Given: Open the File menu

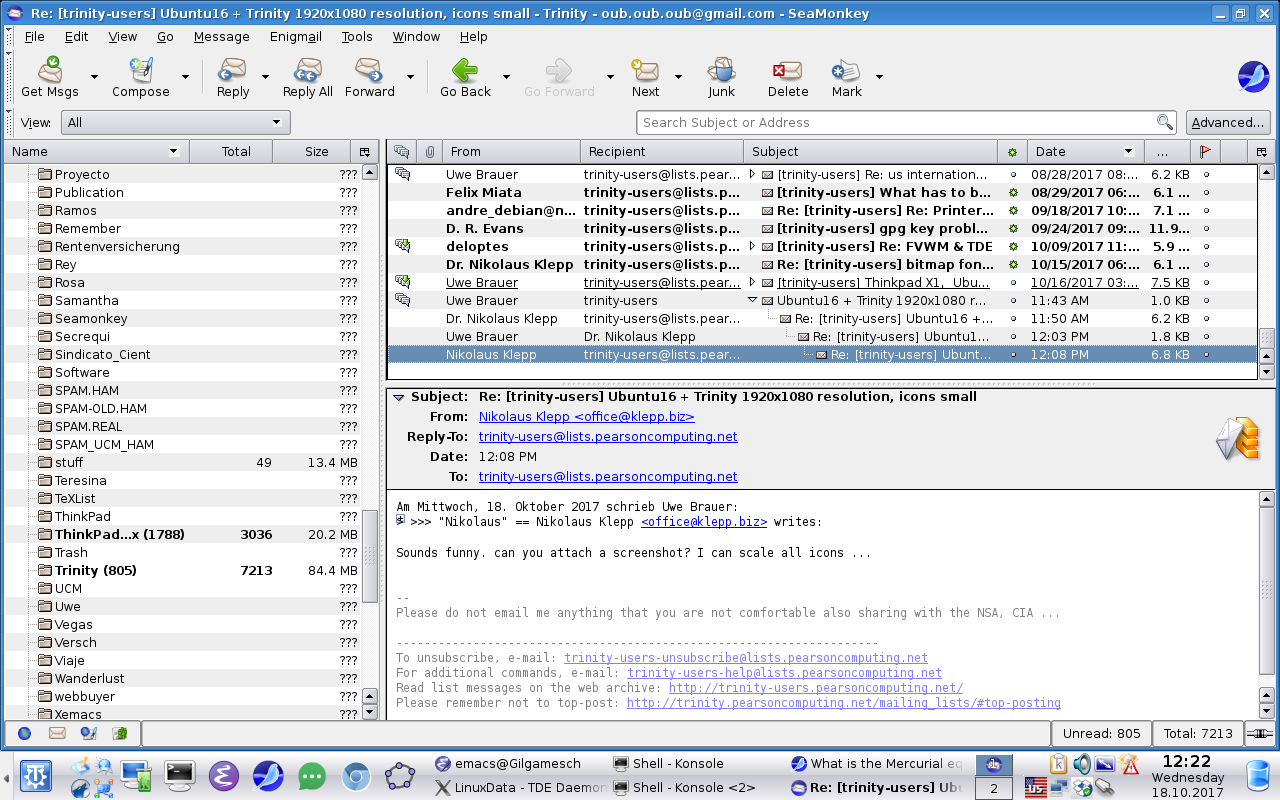Looking at the screenshot, I should coord(34,36).
